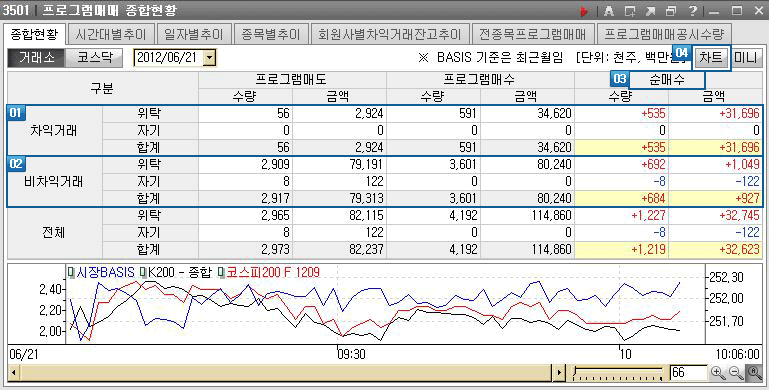
Task: Zoom in the chart with plus magnifier
Action: click(718, 373)
